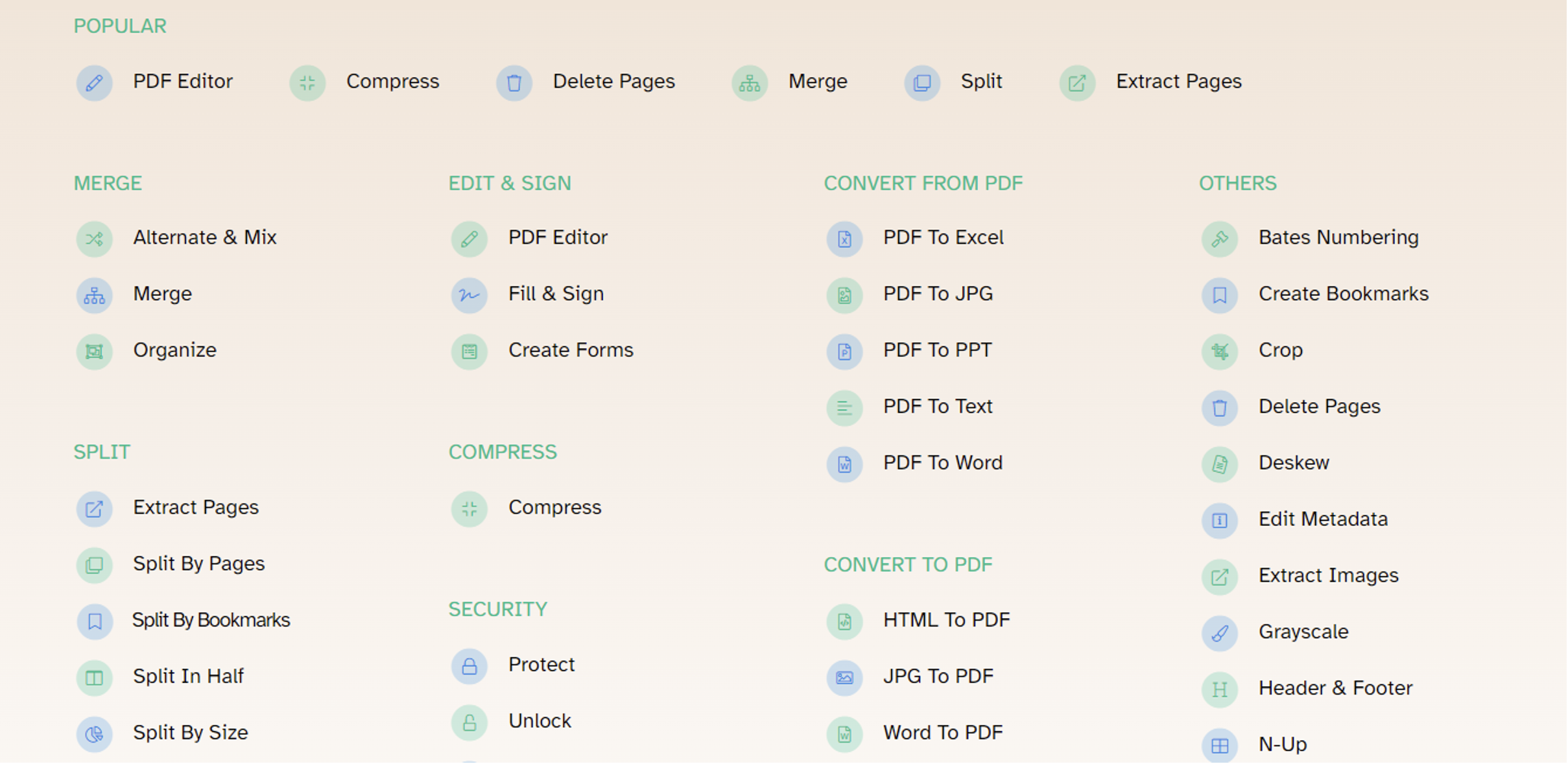Click the N-Up grid icon

[x=1220, y=746]
